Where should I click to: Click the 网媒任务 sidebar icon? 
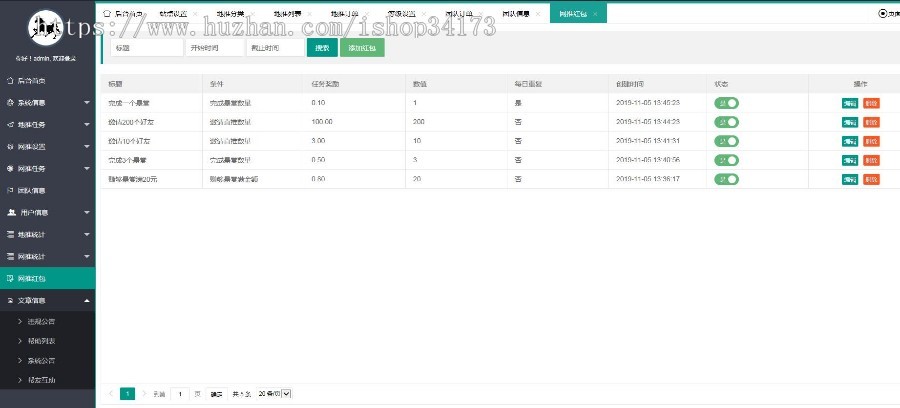pos(10,169)
